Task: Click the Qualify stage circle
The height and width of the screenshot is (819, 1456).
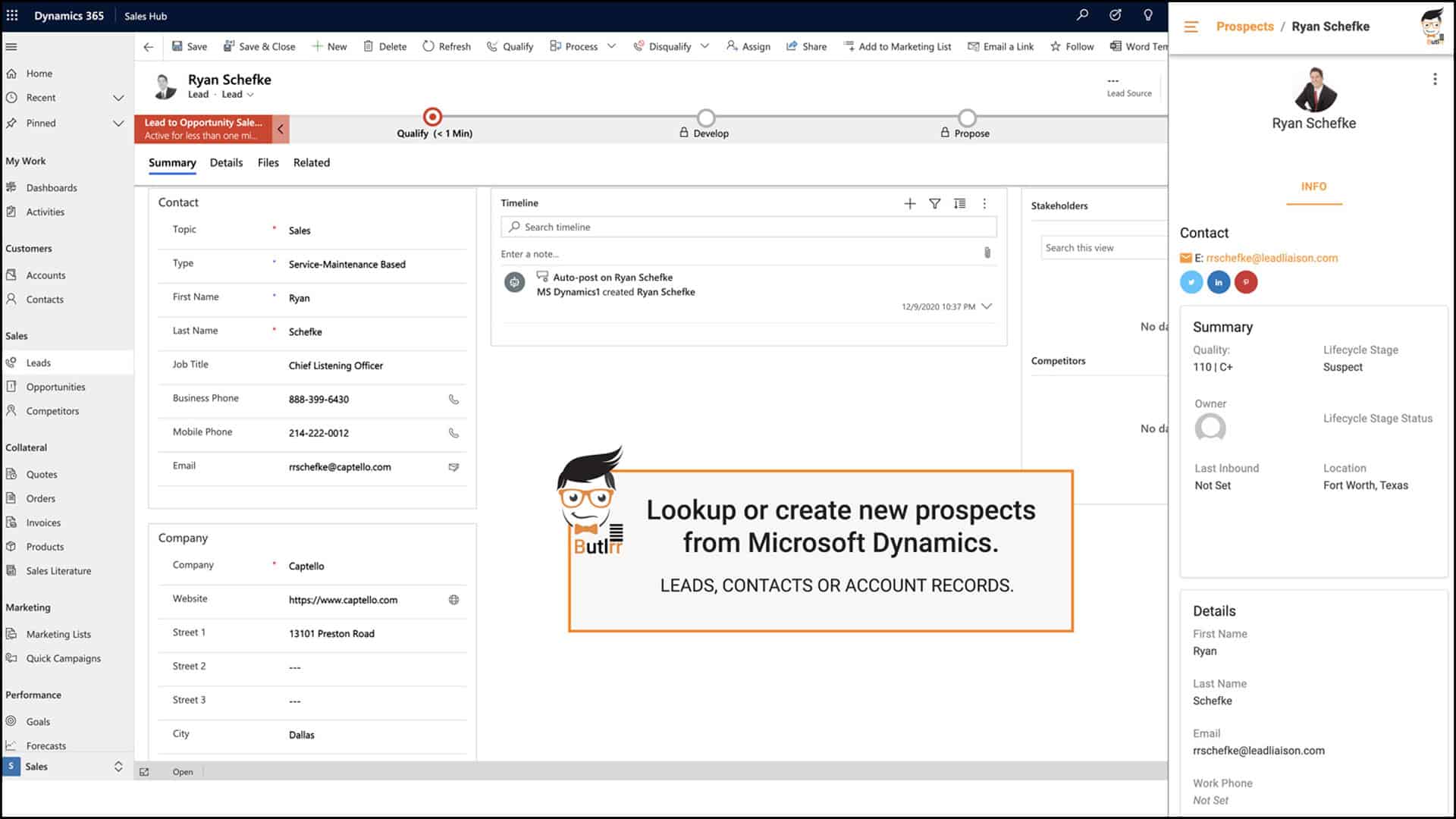Action: point(432,117)
